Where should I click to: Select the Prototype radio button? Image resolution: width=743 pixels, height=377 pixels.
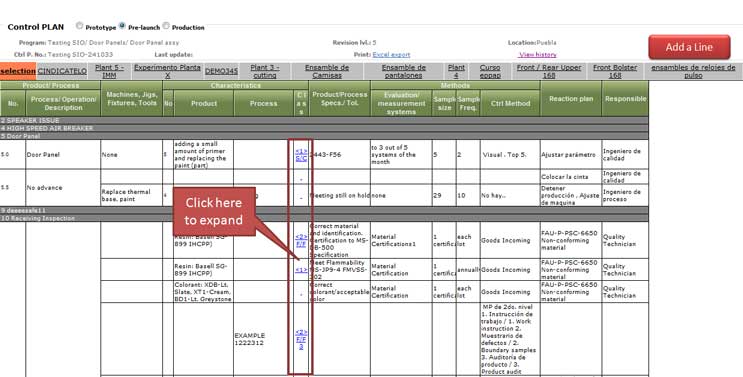80,26
